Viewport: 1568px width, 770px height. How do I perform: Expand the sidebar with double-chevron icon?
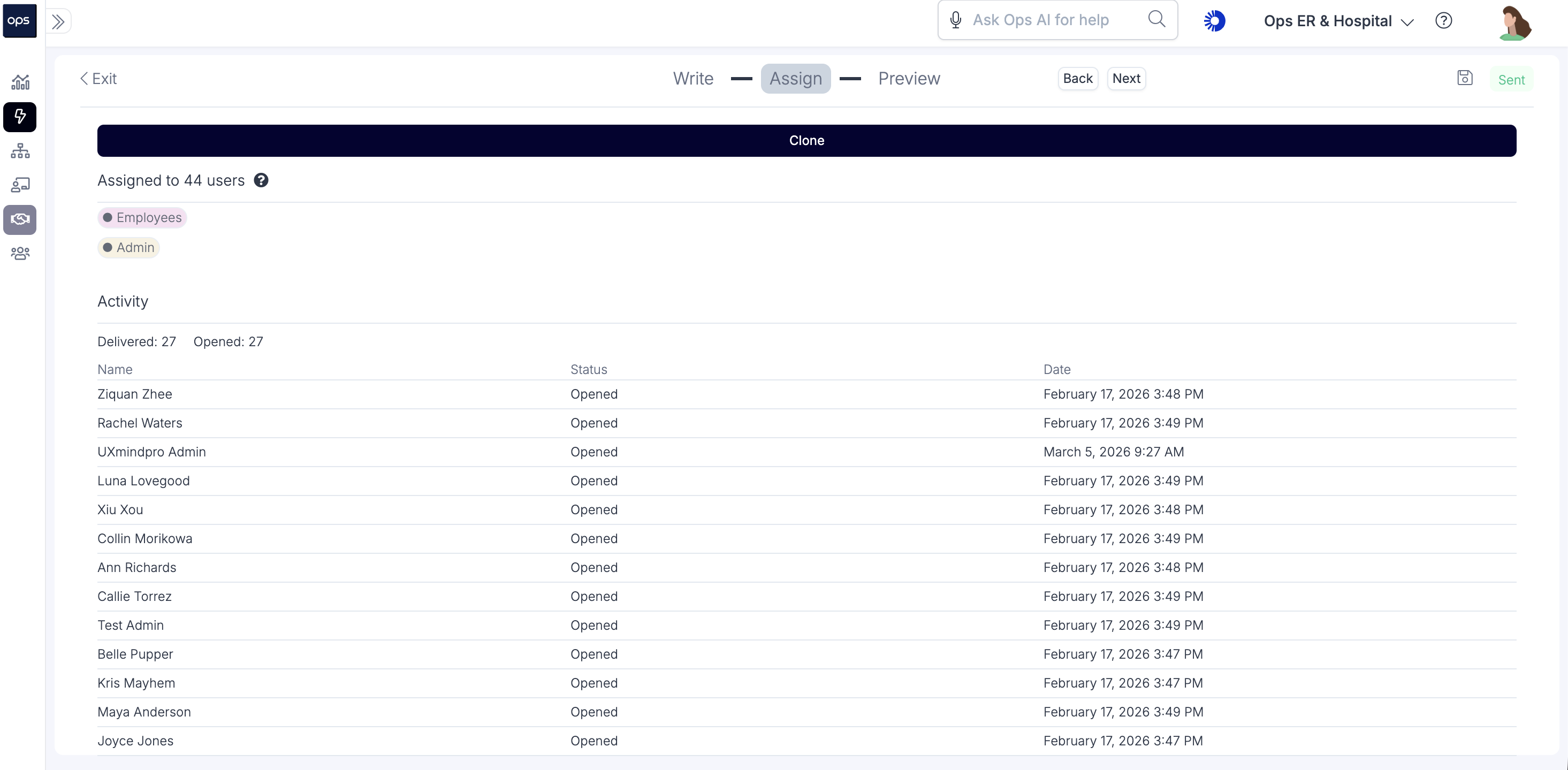pos(58,22)
